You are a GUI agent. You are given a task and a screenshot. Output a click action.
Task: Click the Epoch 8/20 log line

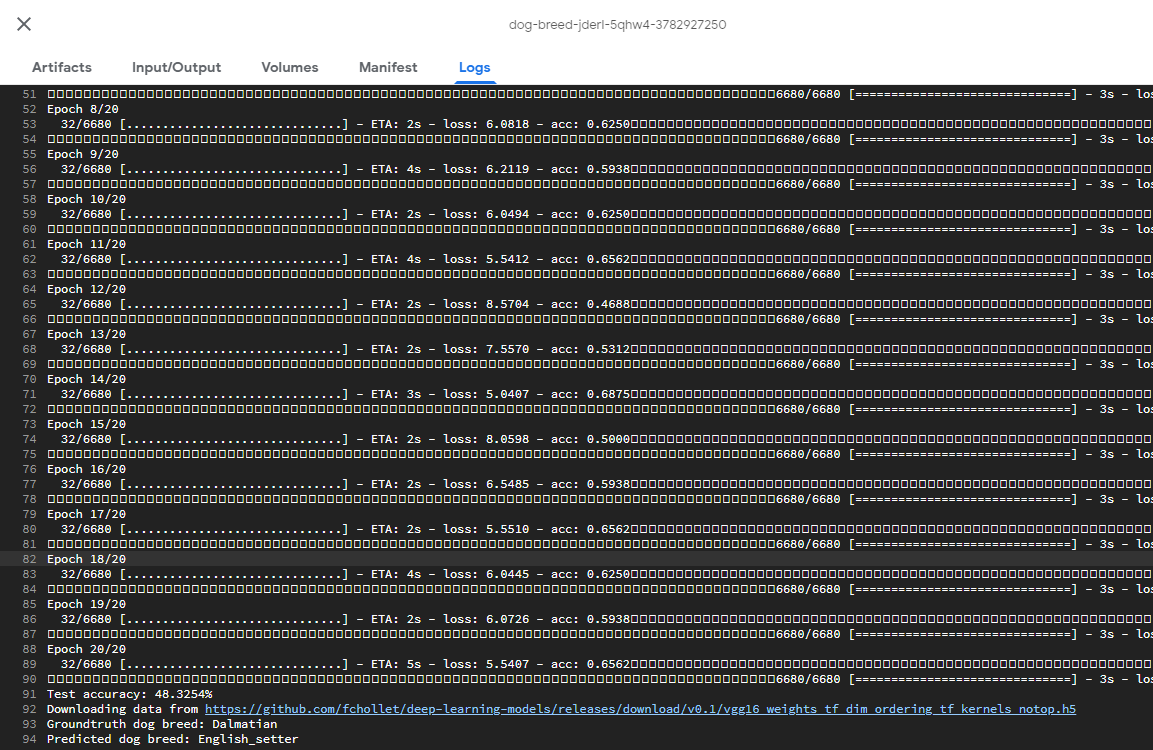83,109
